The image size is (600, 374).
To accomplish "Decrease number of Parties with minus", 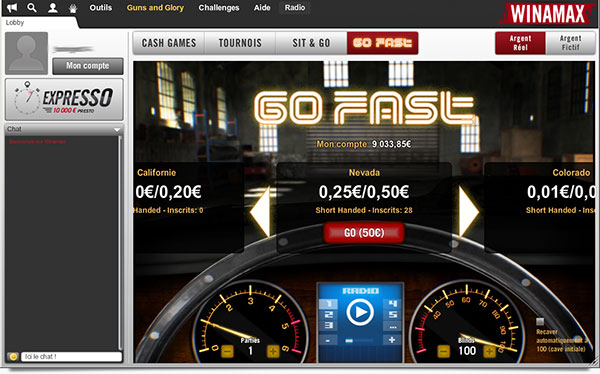I will coord(228,351).
